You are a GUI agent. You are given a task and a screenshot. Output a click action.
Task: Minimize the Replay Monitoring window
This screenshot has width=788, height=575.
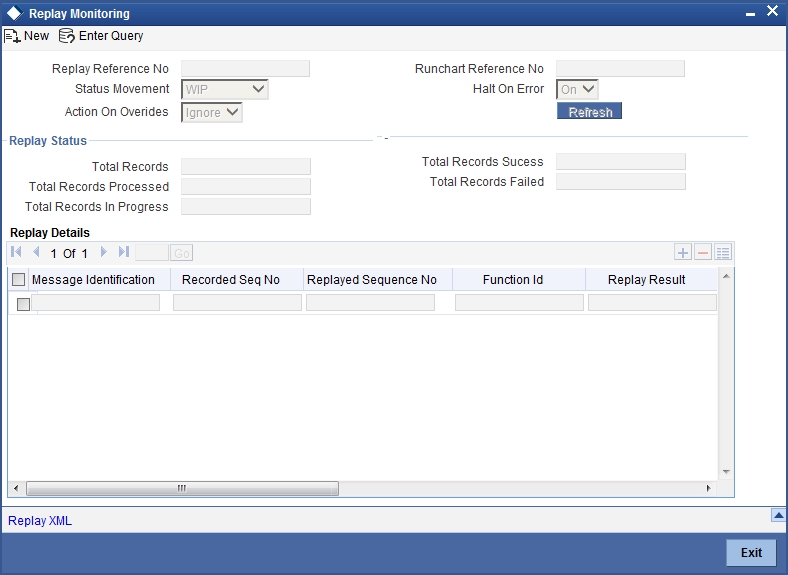tap(750, 14)
